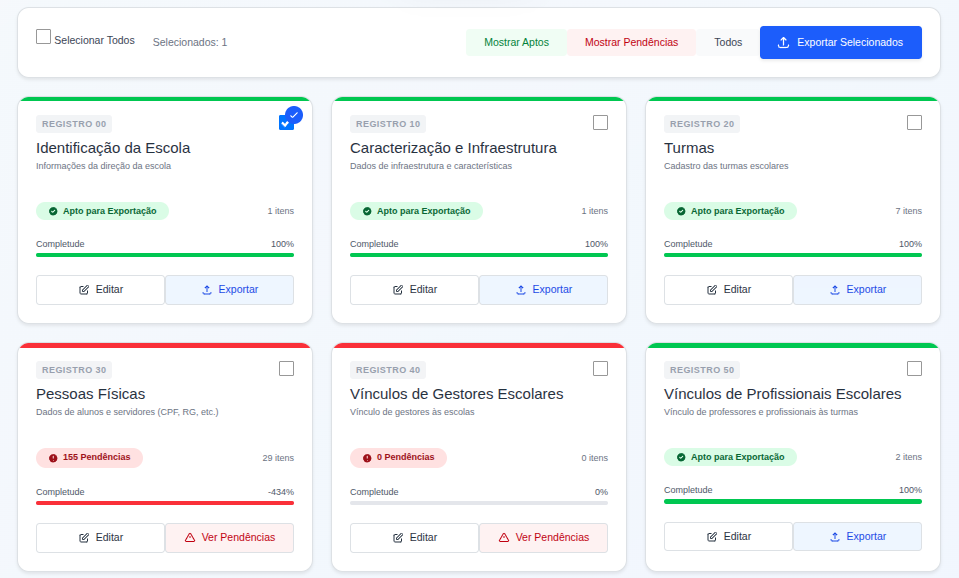Export Vínculos de Profissionais Escolares record
The width and height of the screenshot is (959, 578).
click(857, 536)
